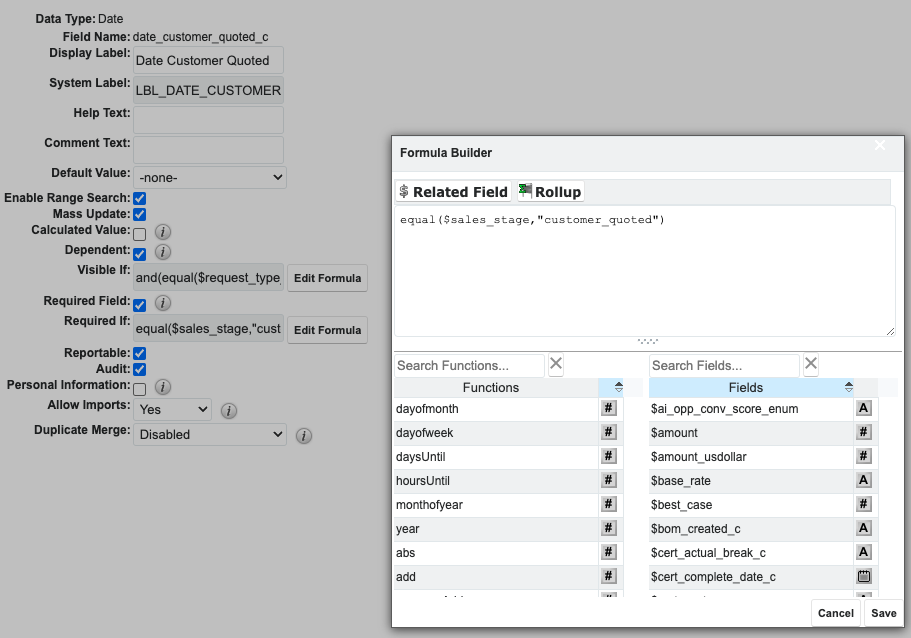Image resolution: width=911 pixels, height=638 pixels.
Task: Close the Formula Builder dialog
Action: 880,146
